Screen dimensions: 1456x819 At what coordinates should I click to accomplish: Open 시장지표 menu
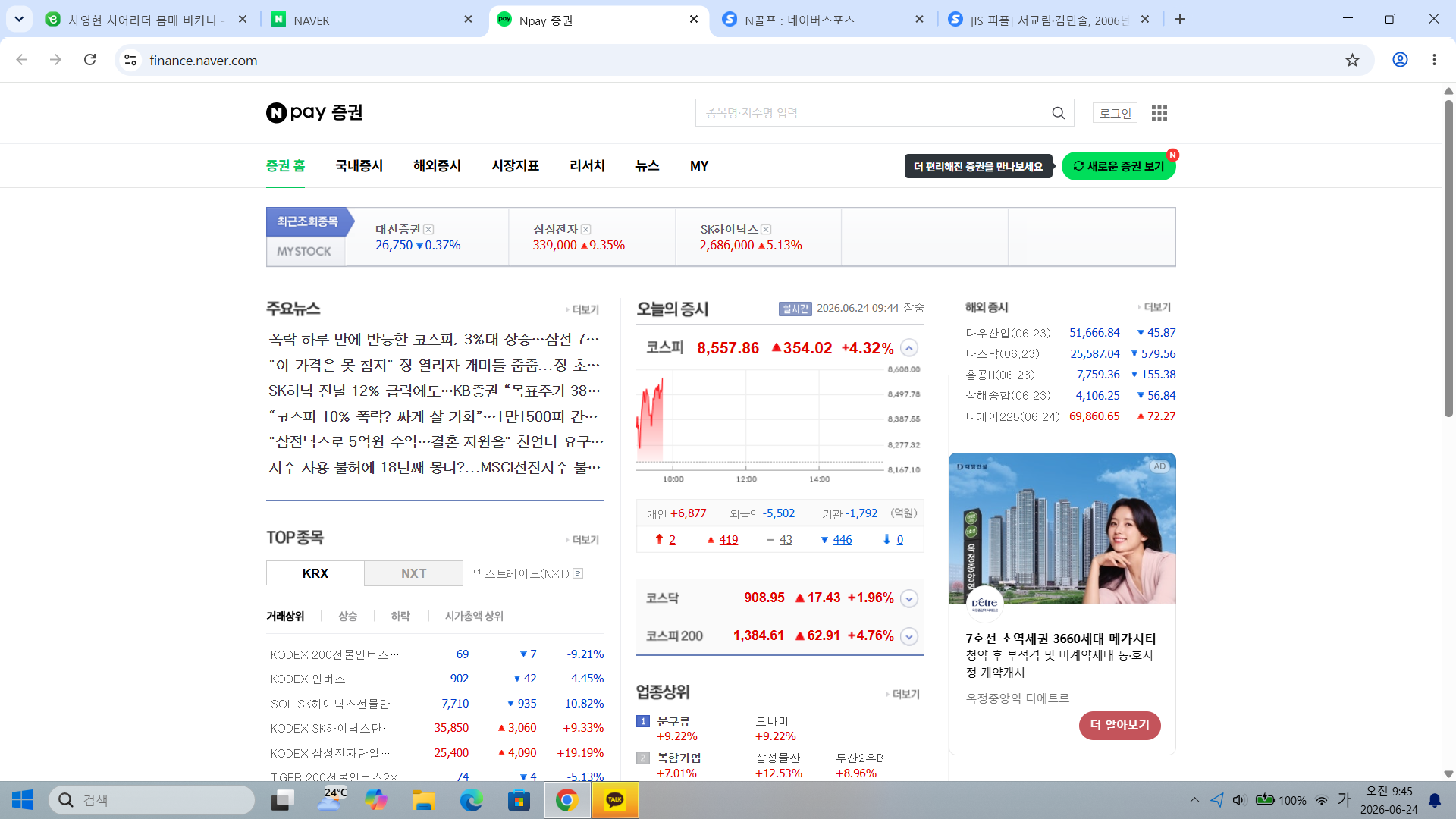tap(515, 165)
